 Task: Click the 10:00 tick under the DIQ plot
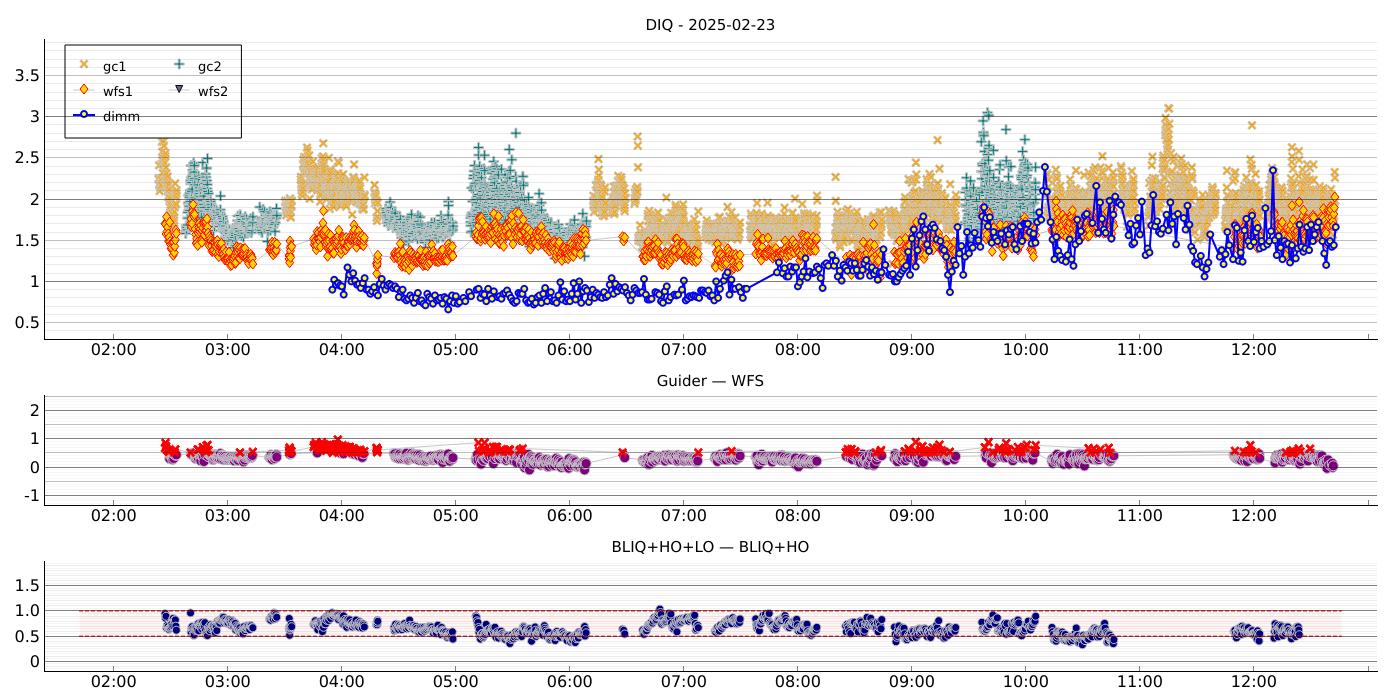click(1025, 350)
